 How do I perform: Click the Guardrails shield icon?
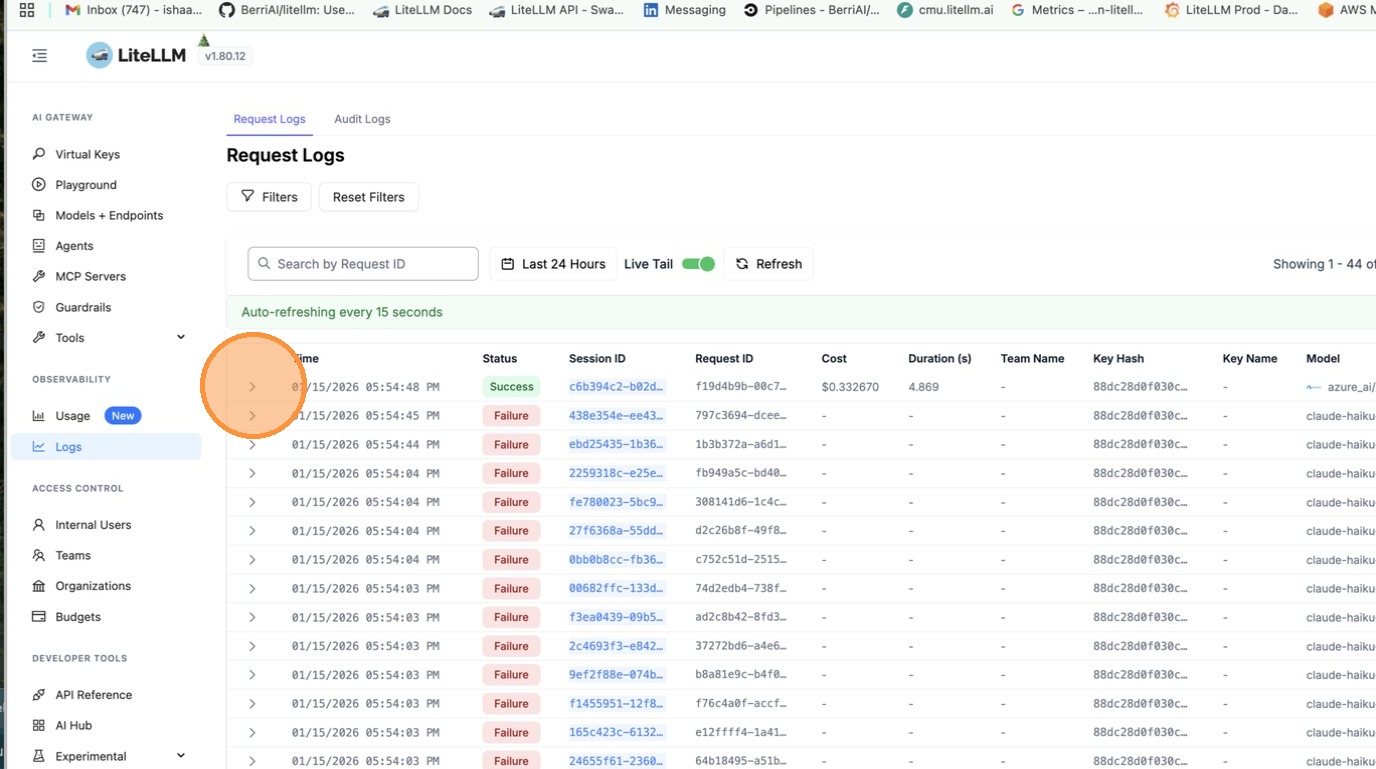(39, 307)
